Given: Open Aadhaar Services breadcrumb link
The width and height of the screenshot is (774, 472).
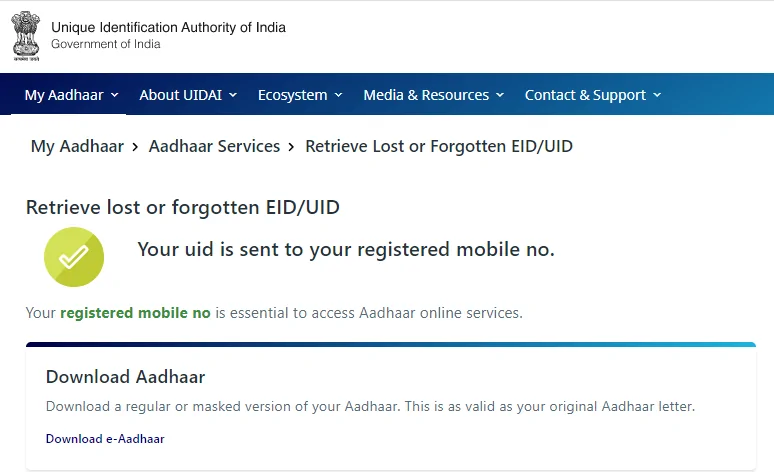Looking at the screenshot, I should (x=214, y=147).
